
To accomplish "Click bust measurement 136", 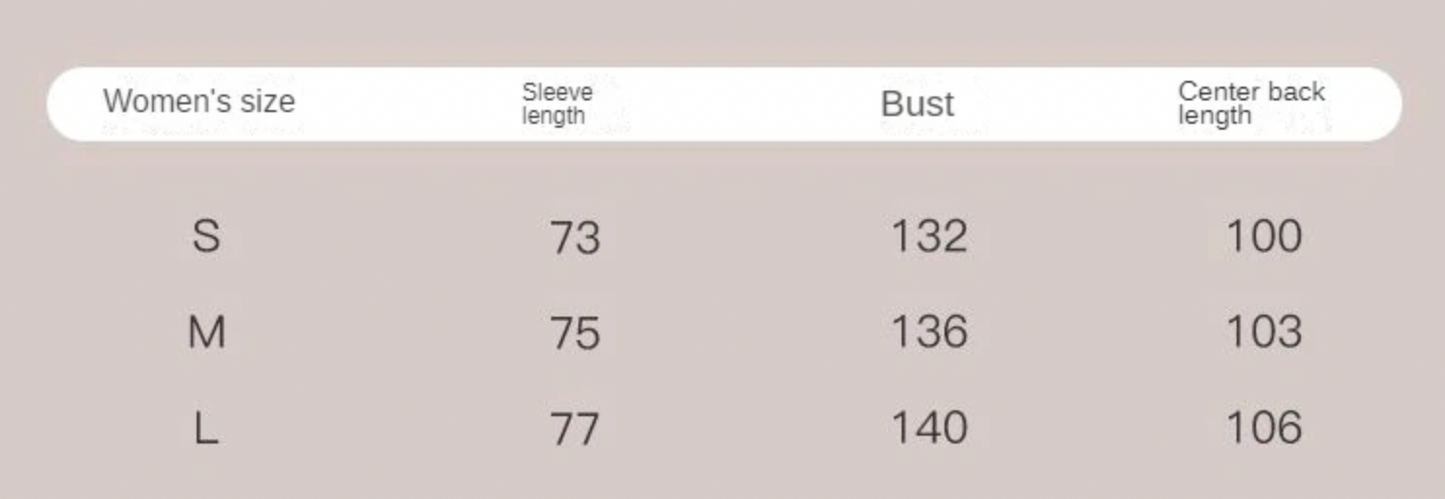I will [929, 332].
